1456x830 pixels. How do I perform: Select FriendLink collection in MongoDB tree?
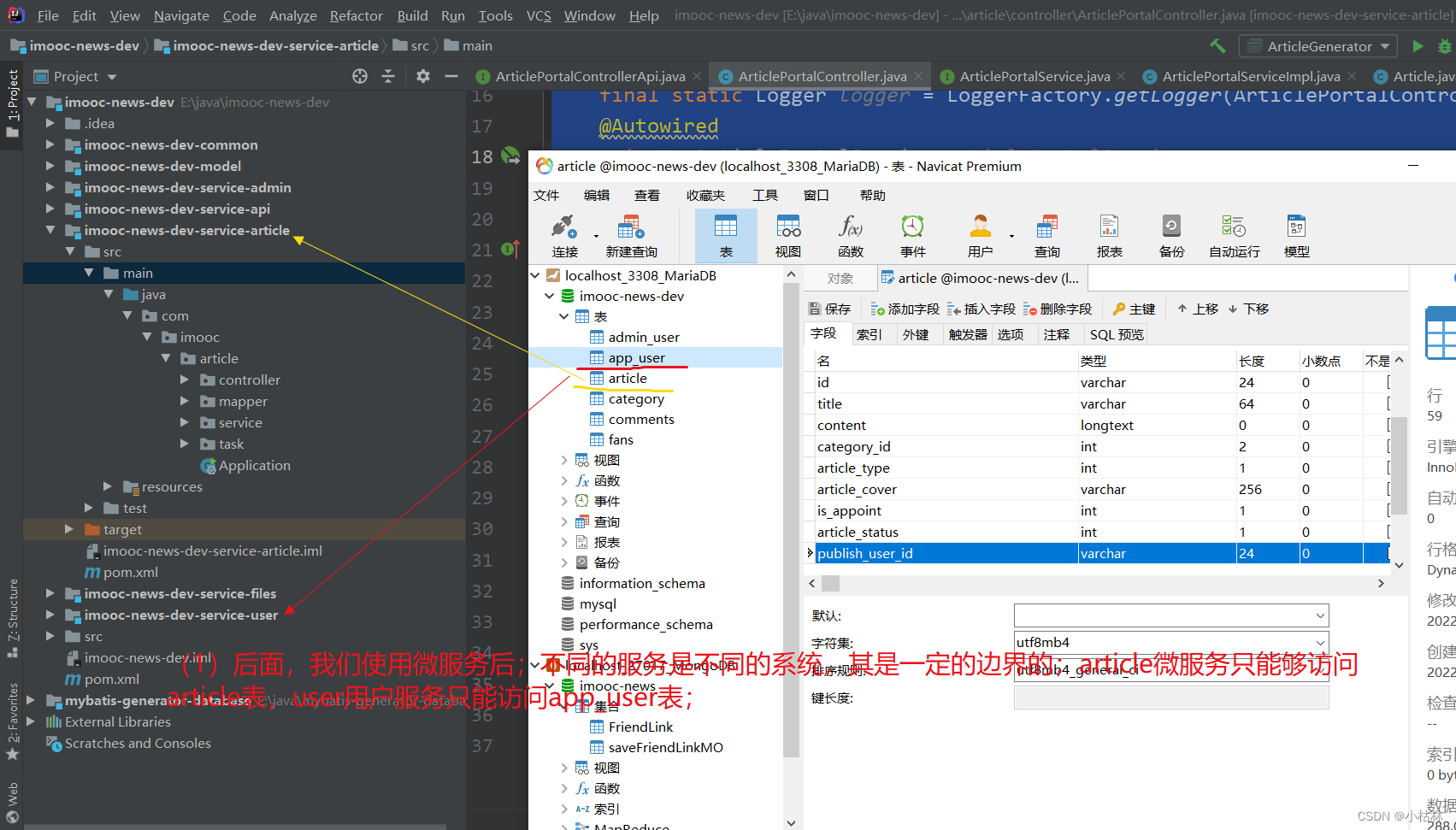[640, 727]
